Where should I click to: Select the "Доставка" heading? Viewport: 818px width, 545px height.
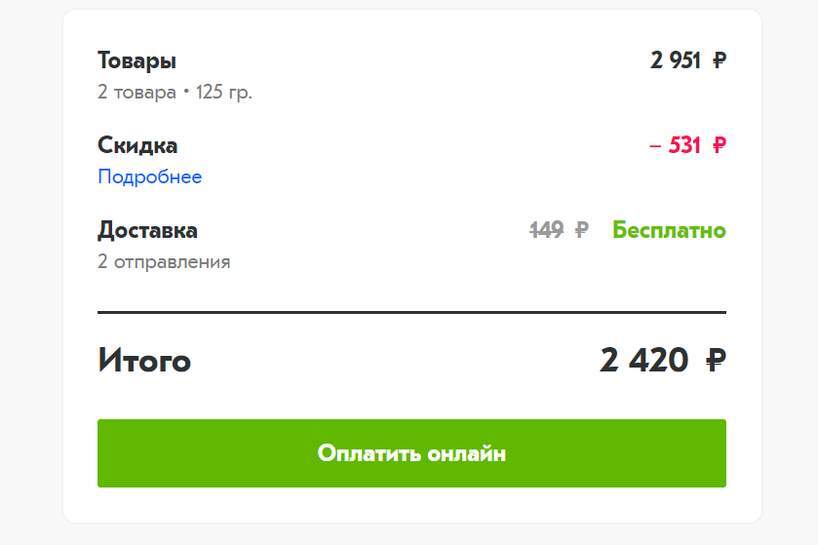[x=147, y=230]
